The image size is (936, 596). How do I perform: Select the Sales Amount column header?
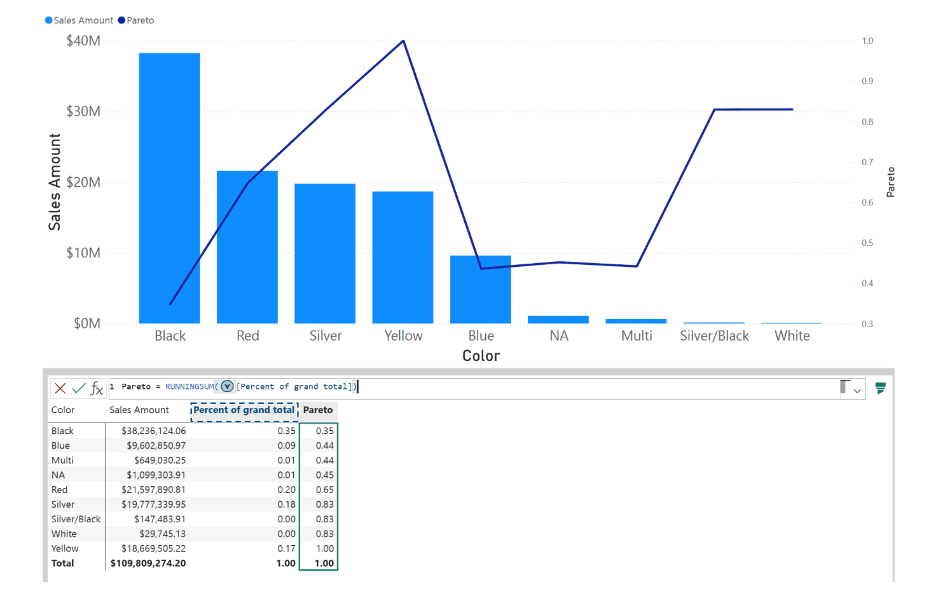point(139,410)
